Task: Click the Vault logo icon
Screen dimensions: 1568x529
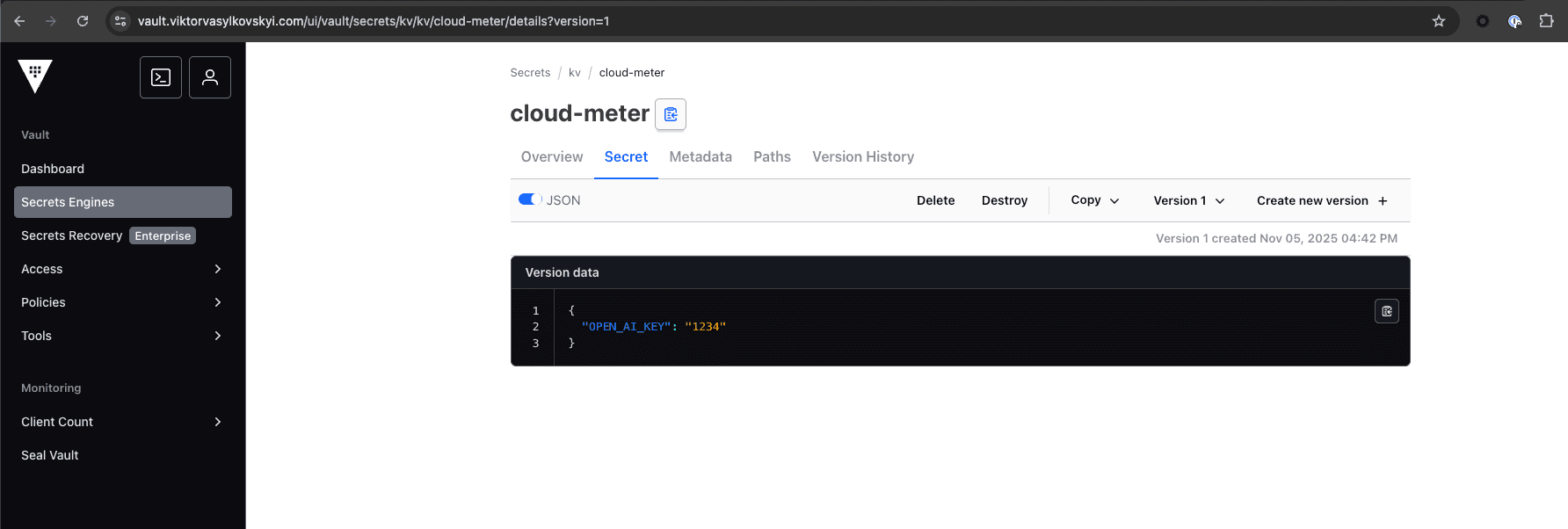Action: [x=35, y=76]
